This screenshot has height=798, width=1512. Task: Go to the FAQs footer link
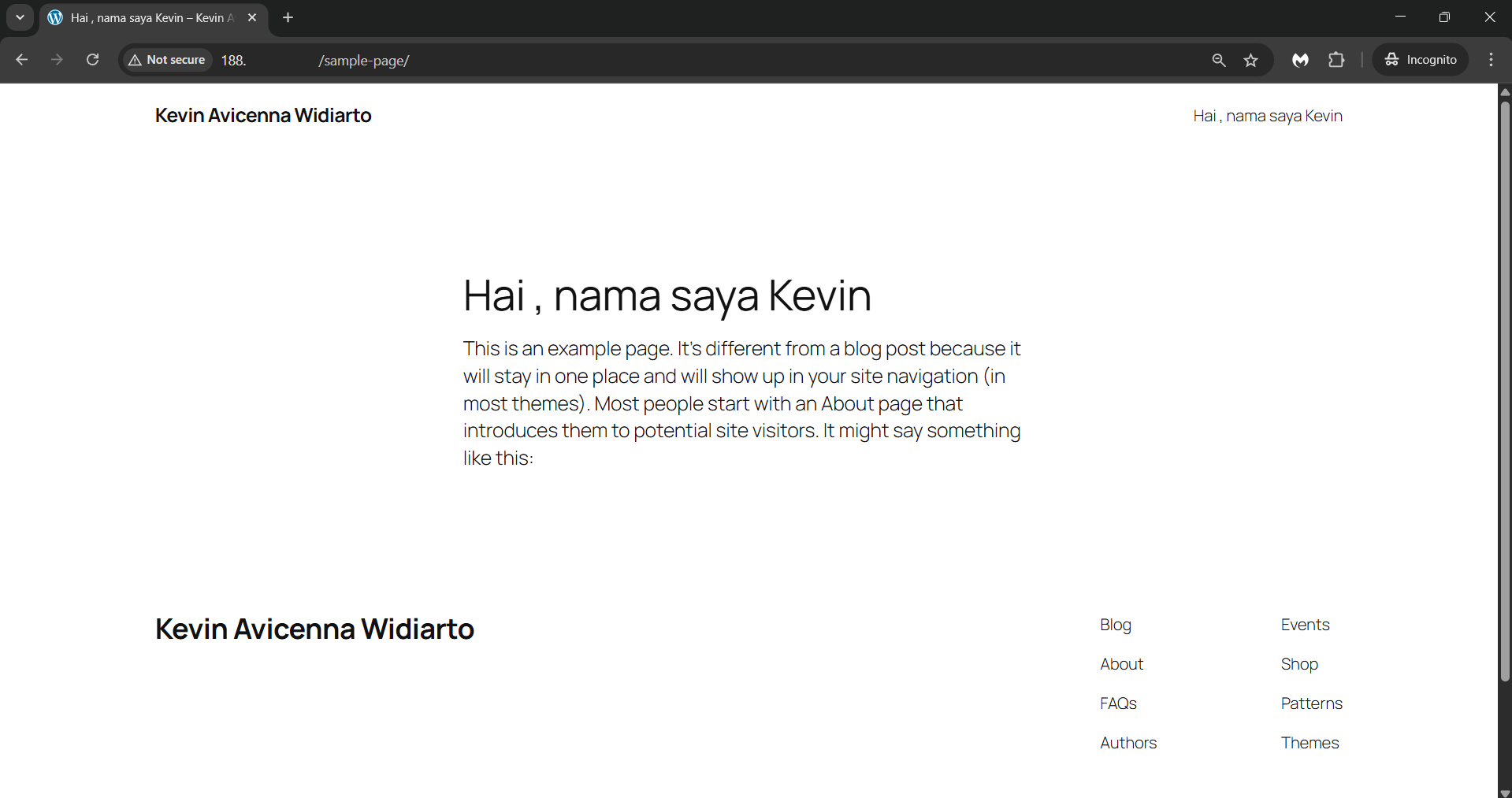tap(1118, 703)
